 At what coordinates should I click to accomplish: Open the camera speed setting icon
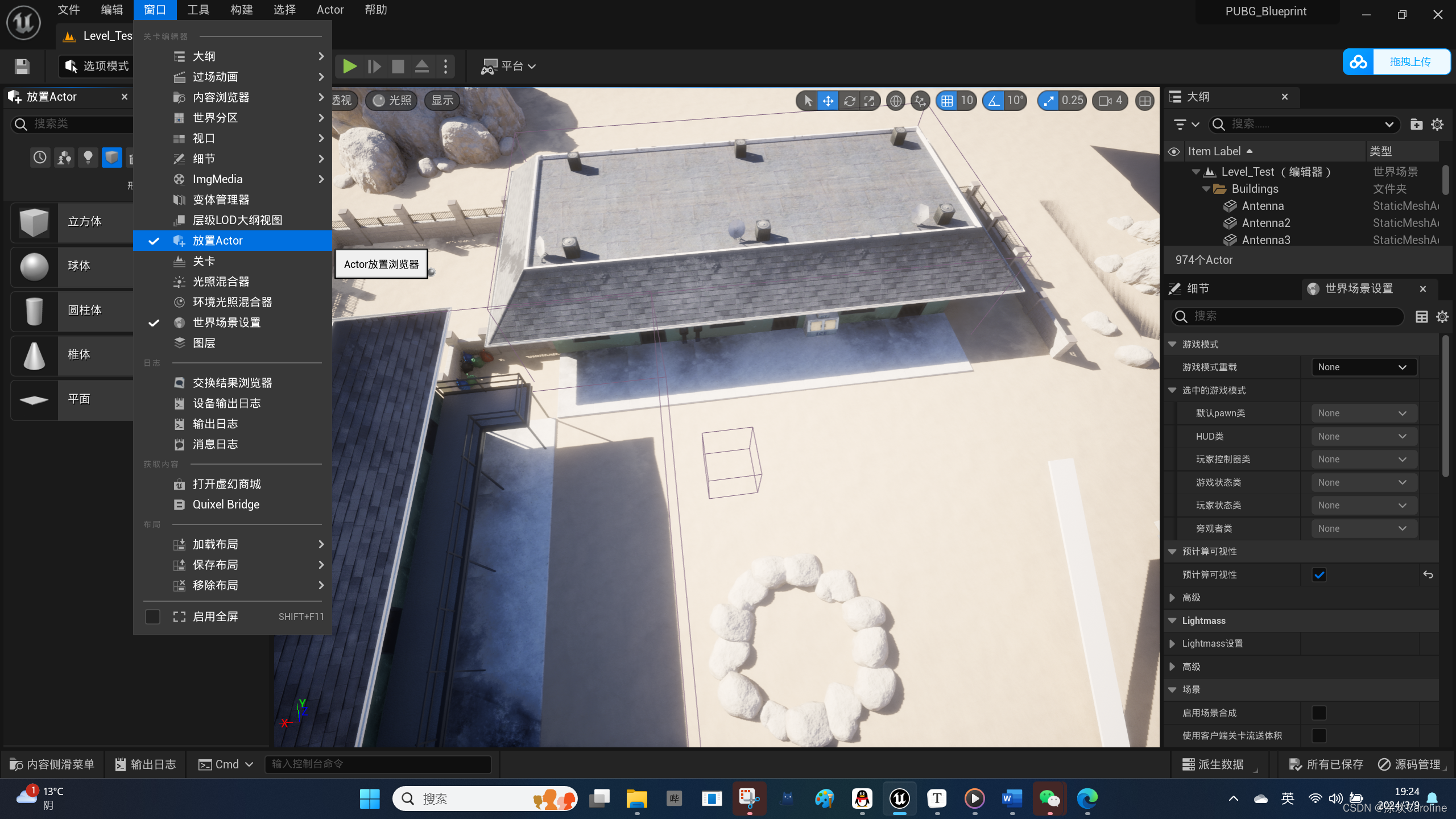coord(1109,101)
